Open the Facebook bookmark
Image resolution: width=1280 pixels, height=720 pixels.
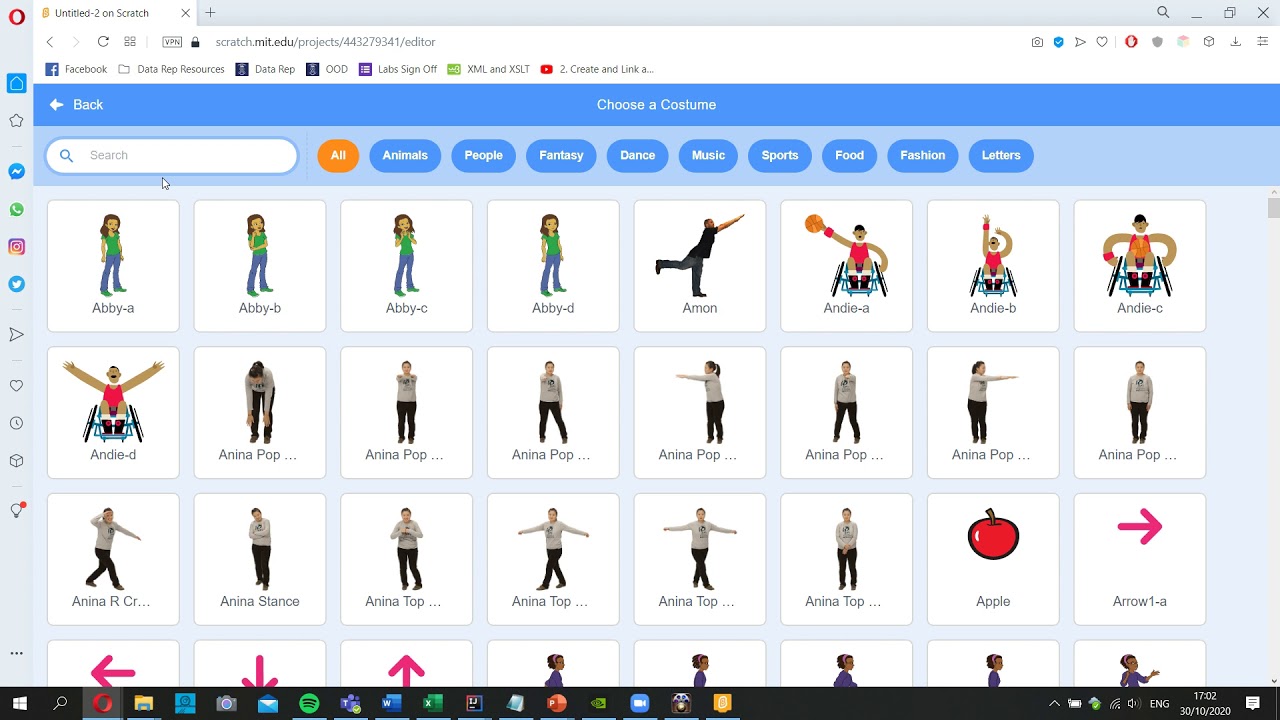[x=76, y=69]
